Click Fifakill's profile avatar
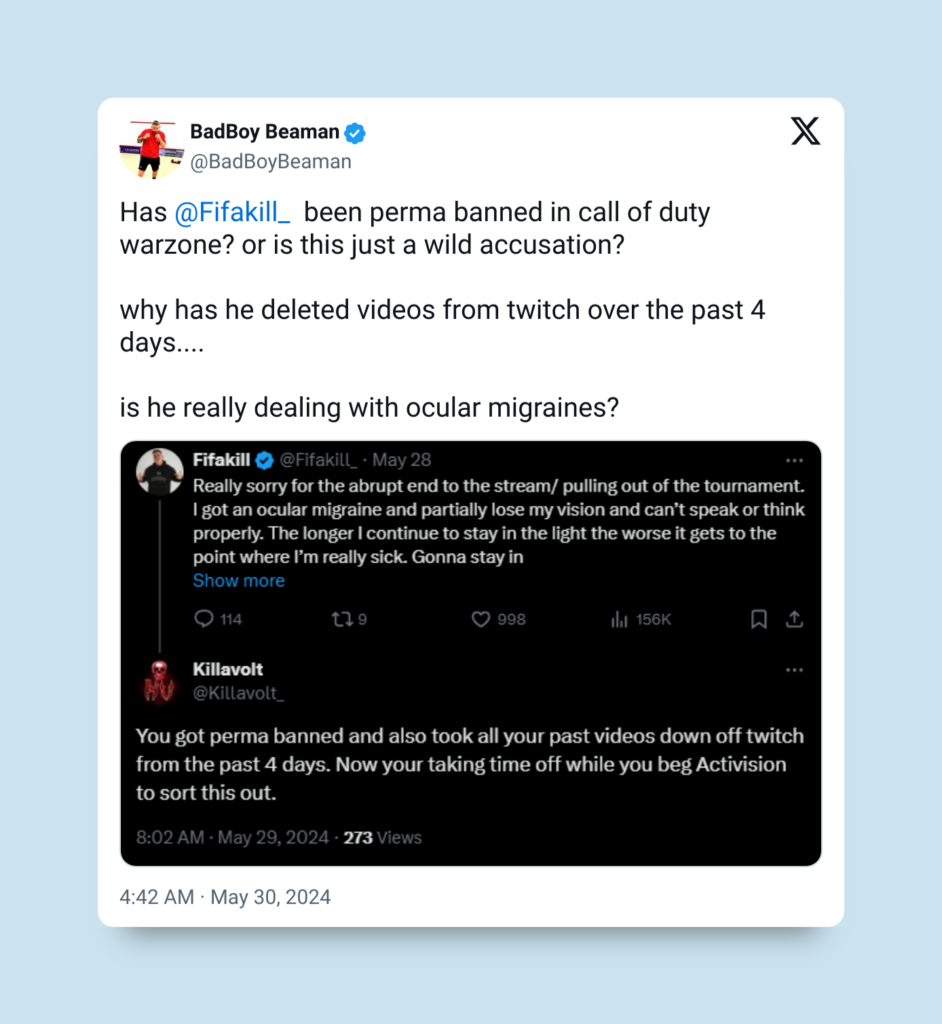 [159, 472]
